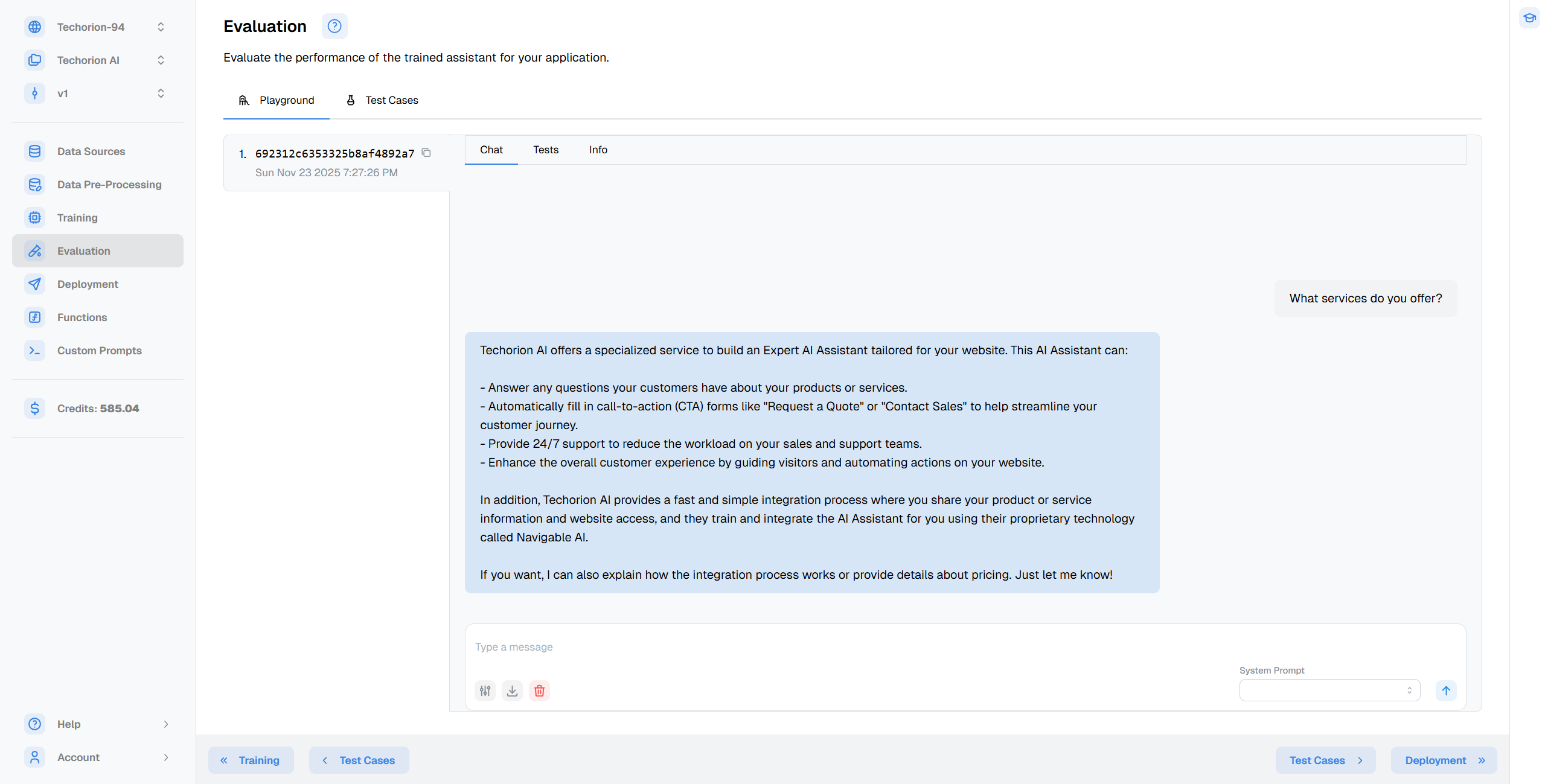Expand the v1 version selector

click(x=97, y=94)
